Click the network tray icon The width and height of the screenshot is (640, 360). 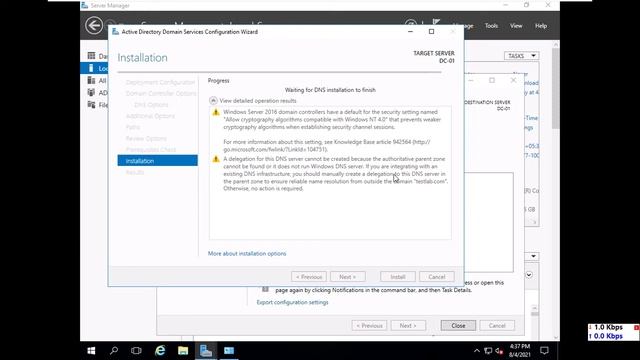488,351
